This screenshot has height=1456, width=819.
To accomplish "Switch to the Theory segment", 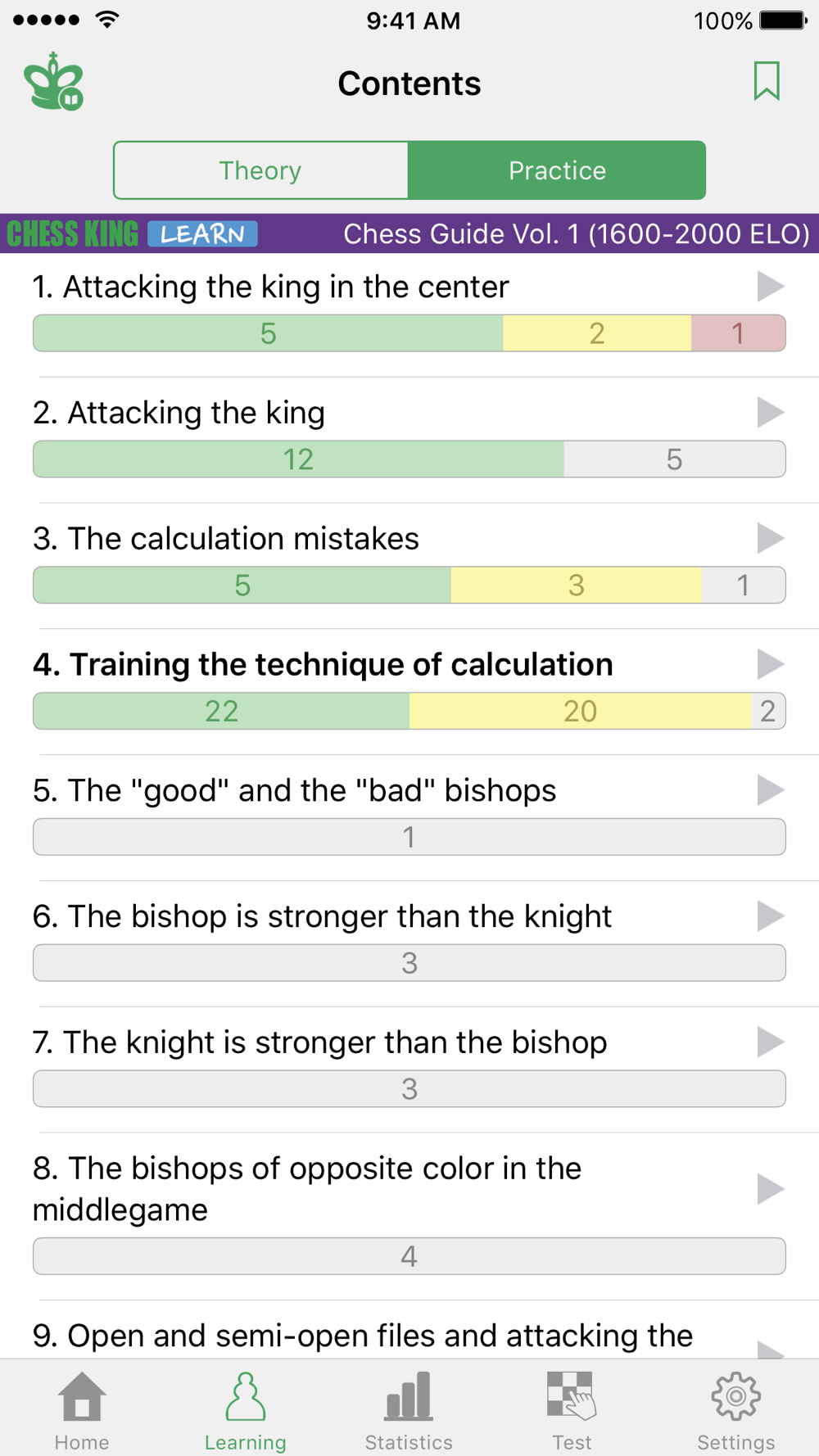I will click(x=260, y=170).
